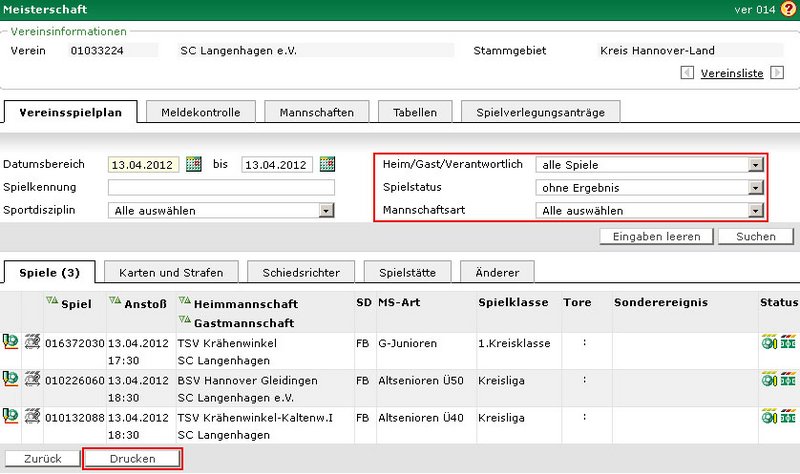Sort ascending by Spiel column

(50, 300)
